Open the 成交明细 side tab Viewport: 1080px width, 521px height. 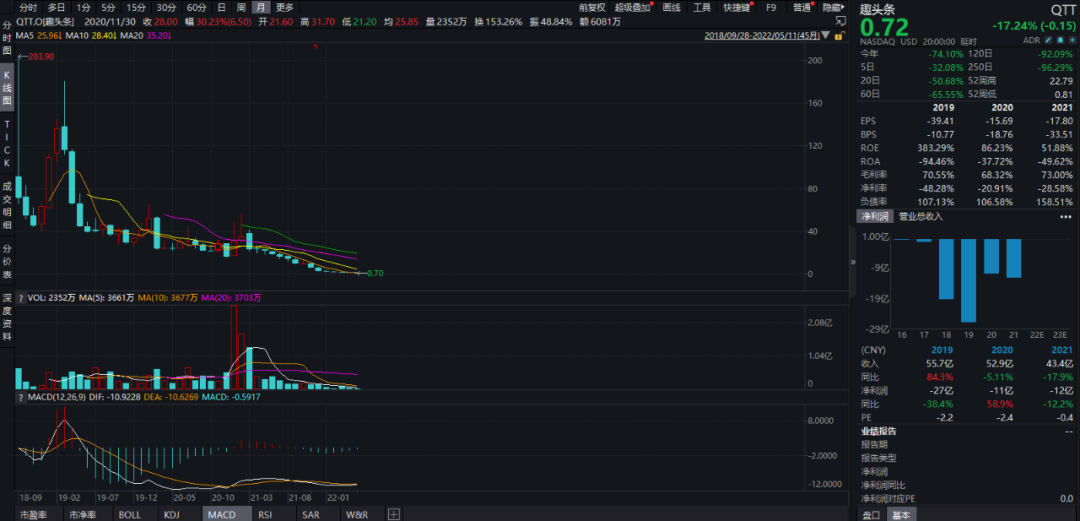(x=7, y=205)
